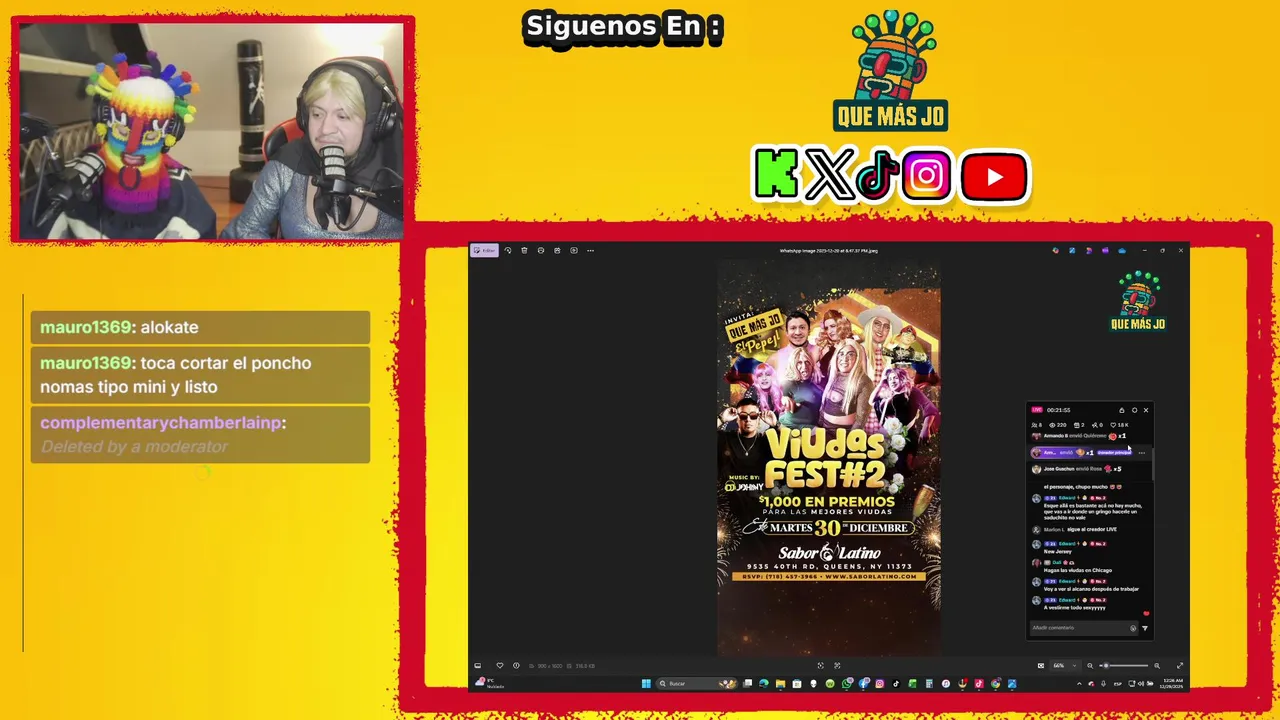The image size is (1280, 720).
Task: Click the zoom in magnifier icon
Action: pos(1157,666)
